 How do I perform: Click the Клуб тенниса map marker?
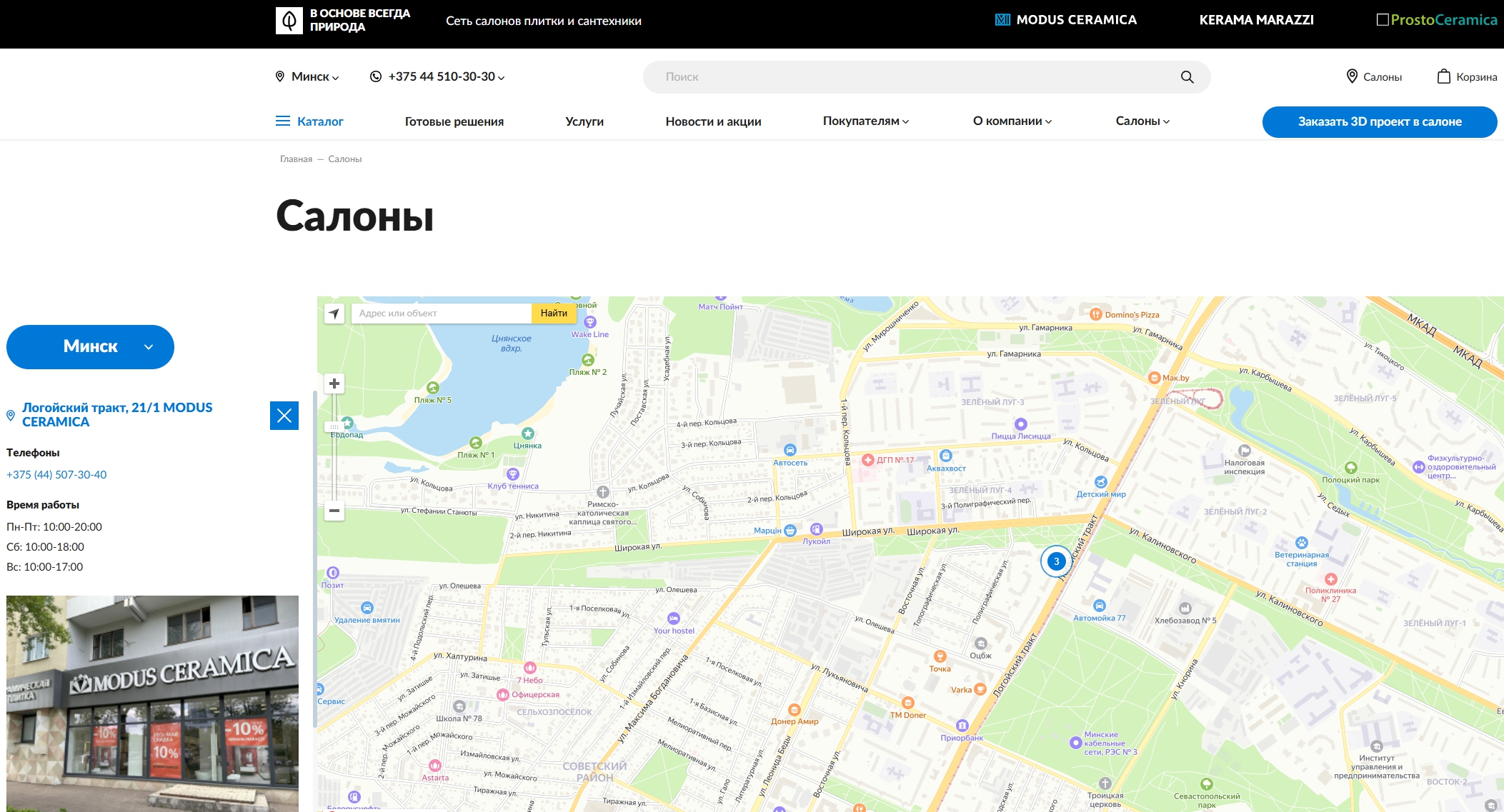[513, 473]
